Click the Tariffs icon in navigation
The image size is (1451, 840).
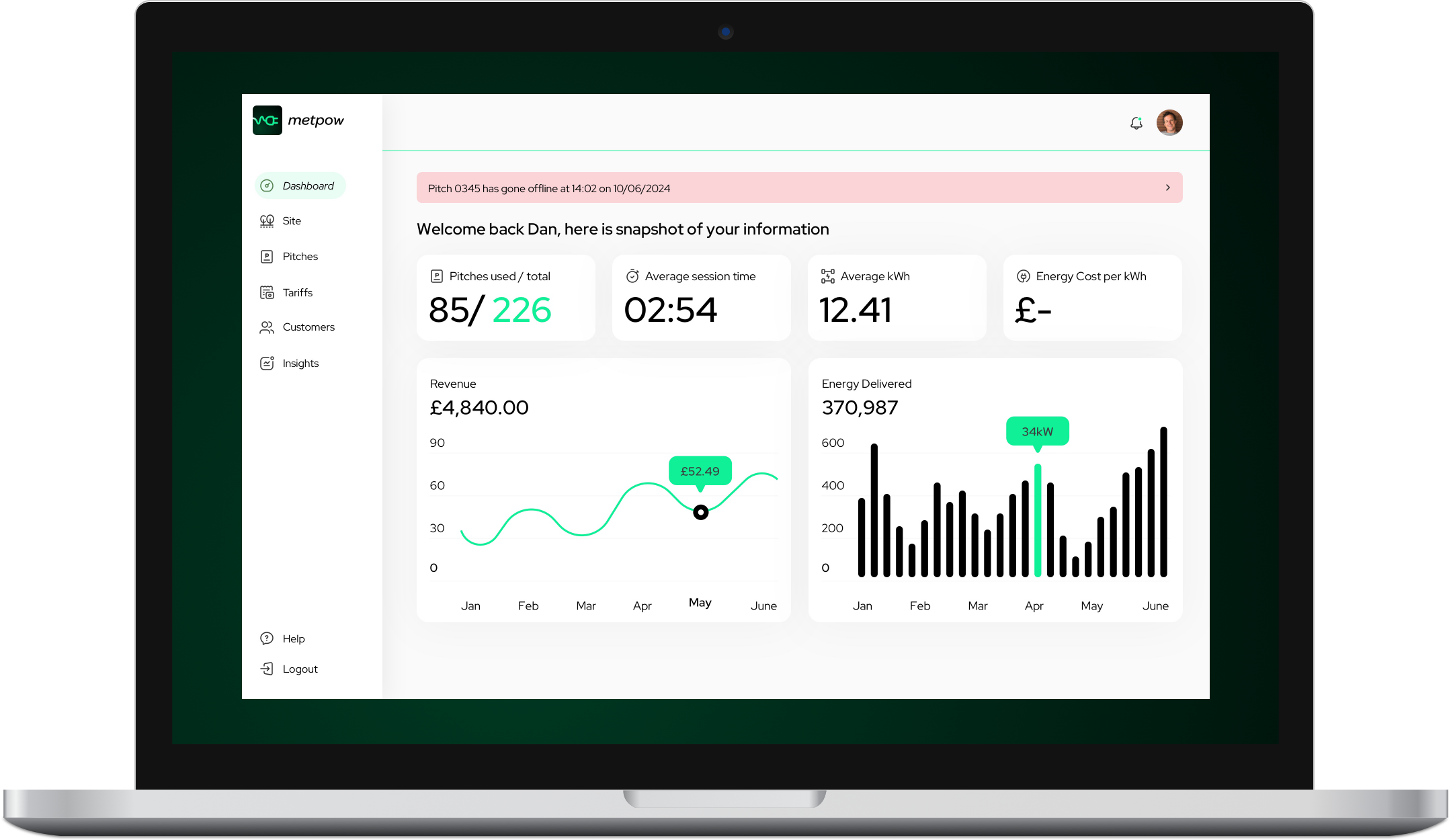[267, 292]
